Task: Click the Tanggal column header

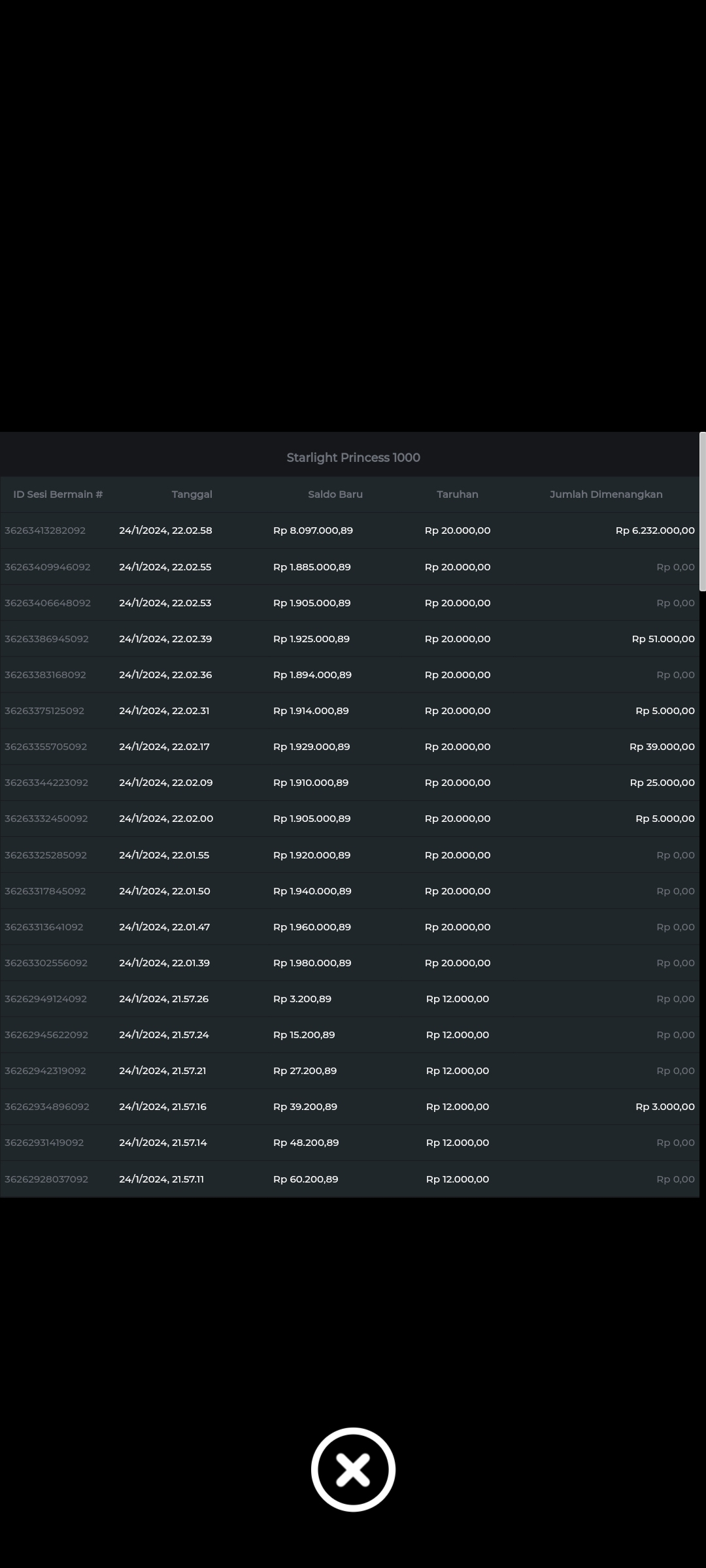Action: 192,495
